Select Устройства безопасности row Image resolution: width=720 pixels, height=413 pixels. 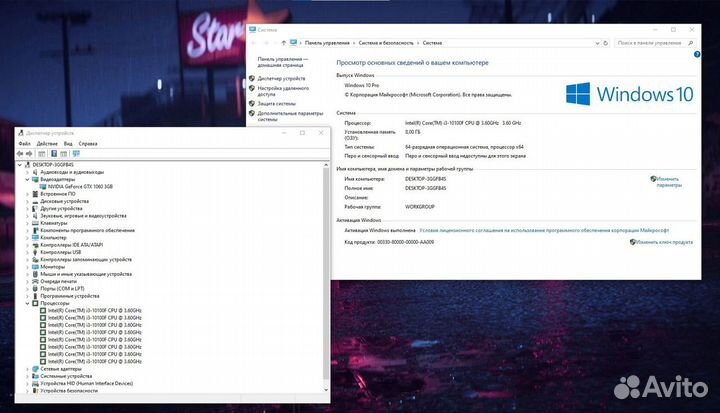pyautogui.click(x=69, y=391)
